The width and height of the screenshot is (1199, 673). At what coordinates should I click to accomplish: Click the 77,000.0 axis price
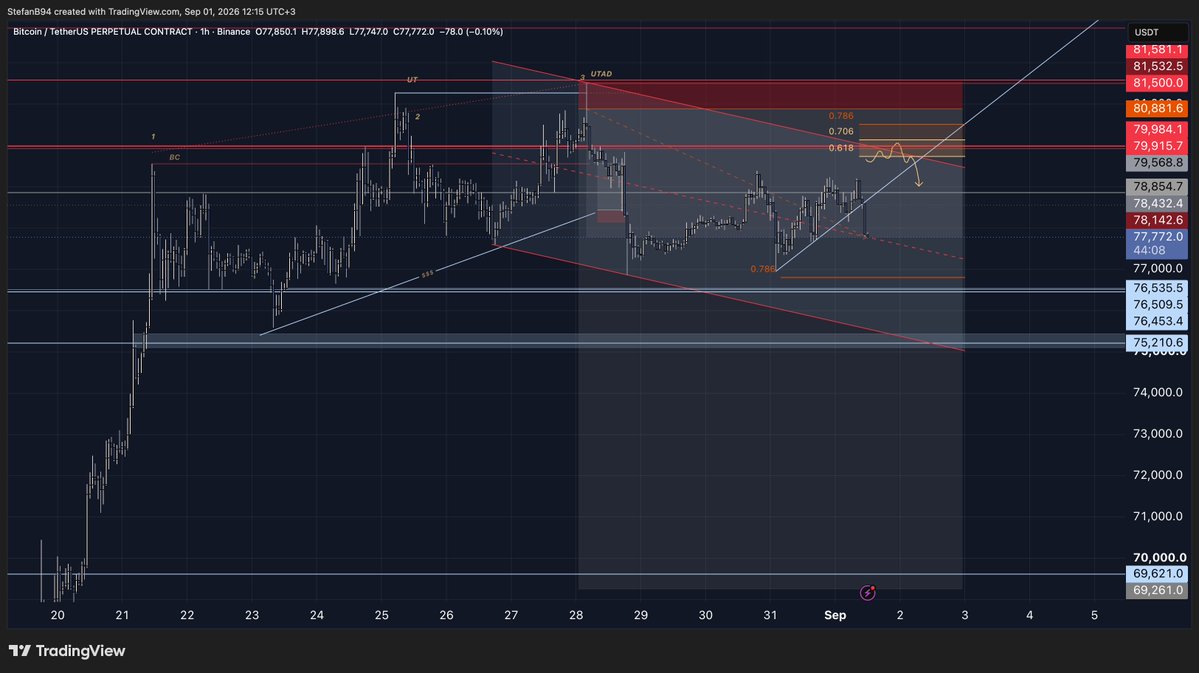(x=1158, y=268)
